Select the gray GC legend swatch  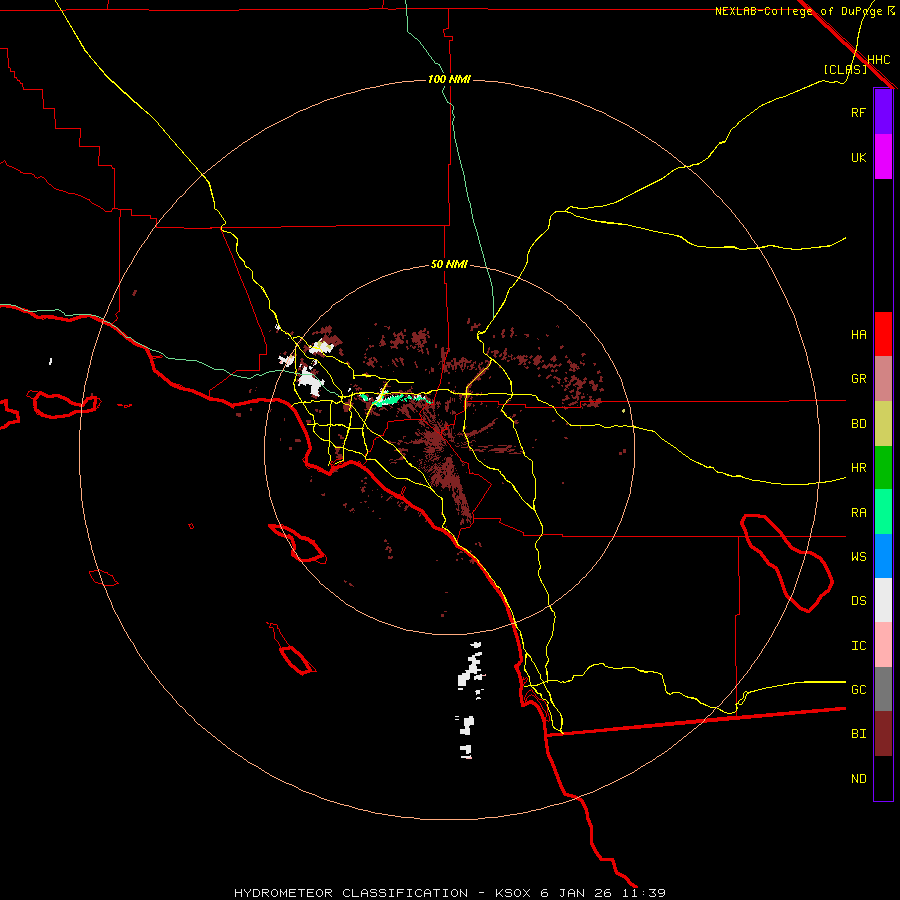[883, 689]
